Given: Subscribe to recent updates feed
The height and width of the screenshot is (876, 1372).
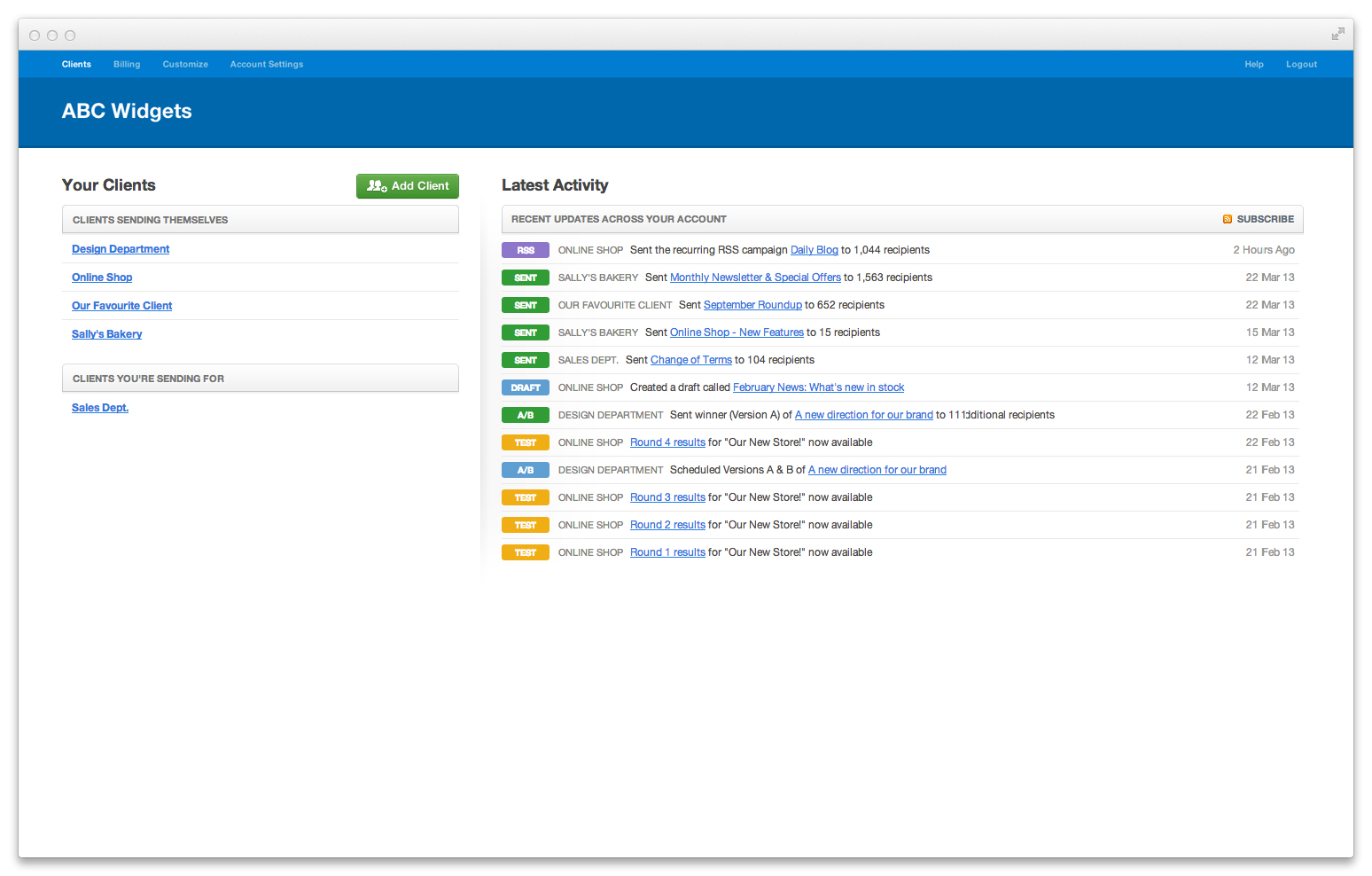Looking at the screenshot, I should pos(1259,219).
